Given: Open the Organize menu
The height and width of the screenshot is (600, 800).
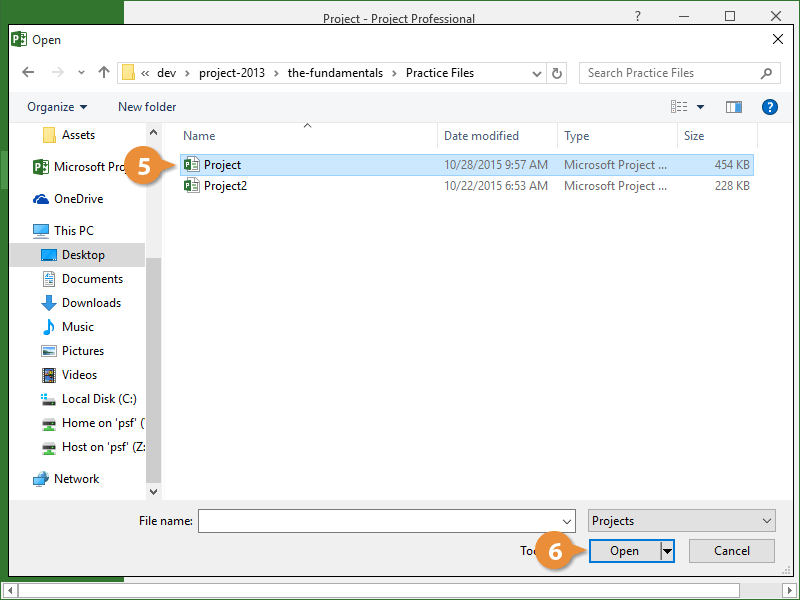Looking at the screenshot, I should [x=57, y=107].
